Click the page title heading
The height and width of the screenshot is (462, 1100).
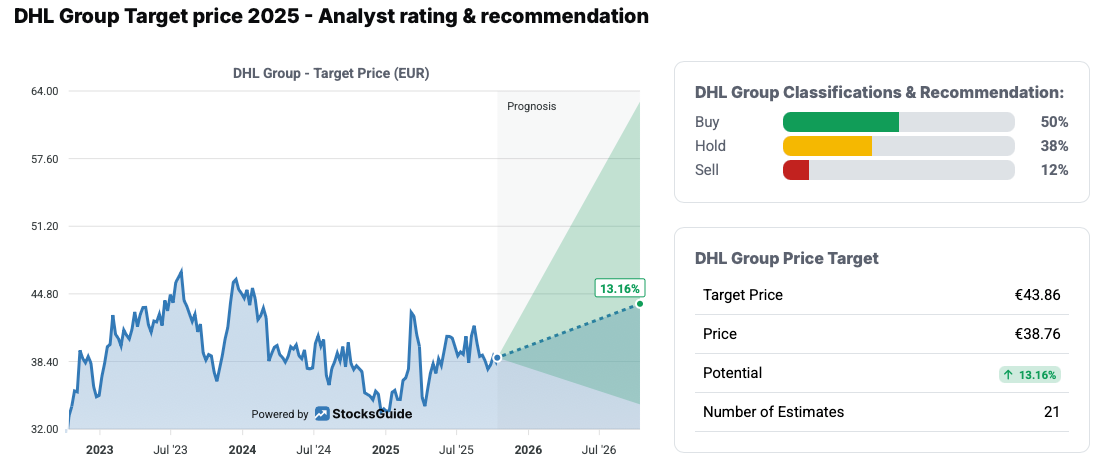pyautogui.click(x=331, y=17)
